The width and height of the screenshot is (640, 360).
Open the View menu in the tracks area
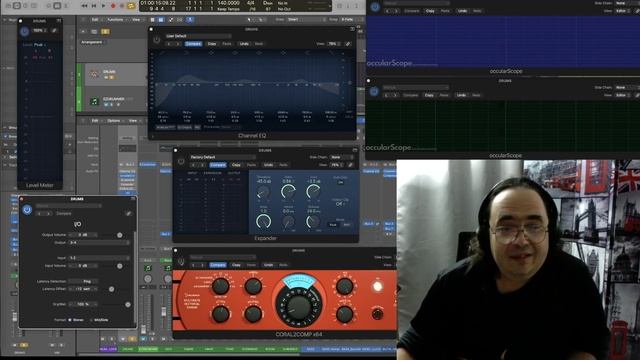point(136,20)
